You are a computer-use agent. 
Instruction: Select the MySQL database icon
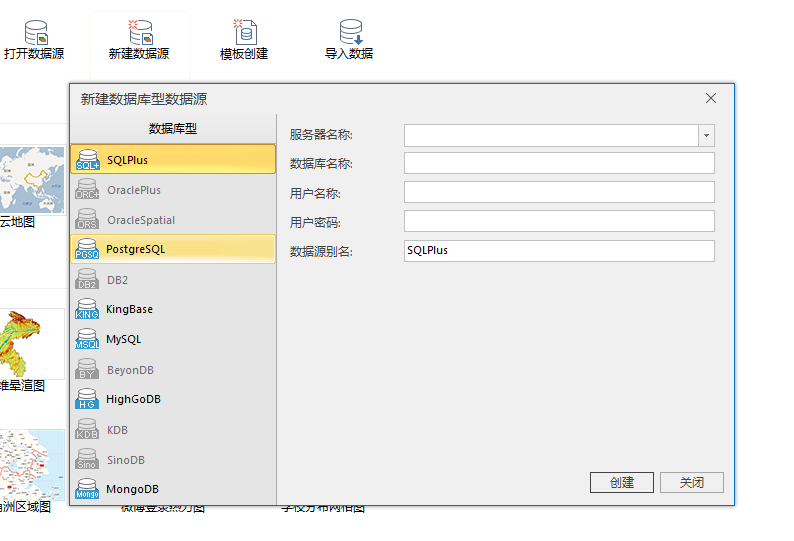(x=87, y=339)
